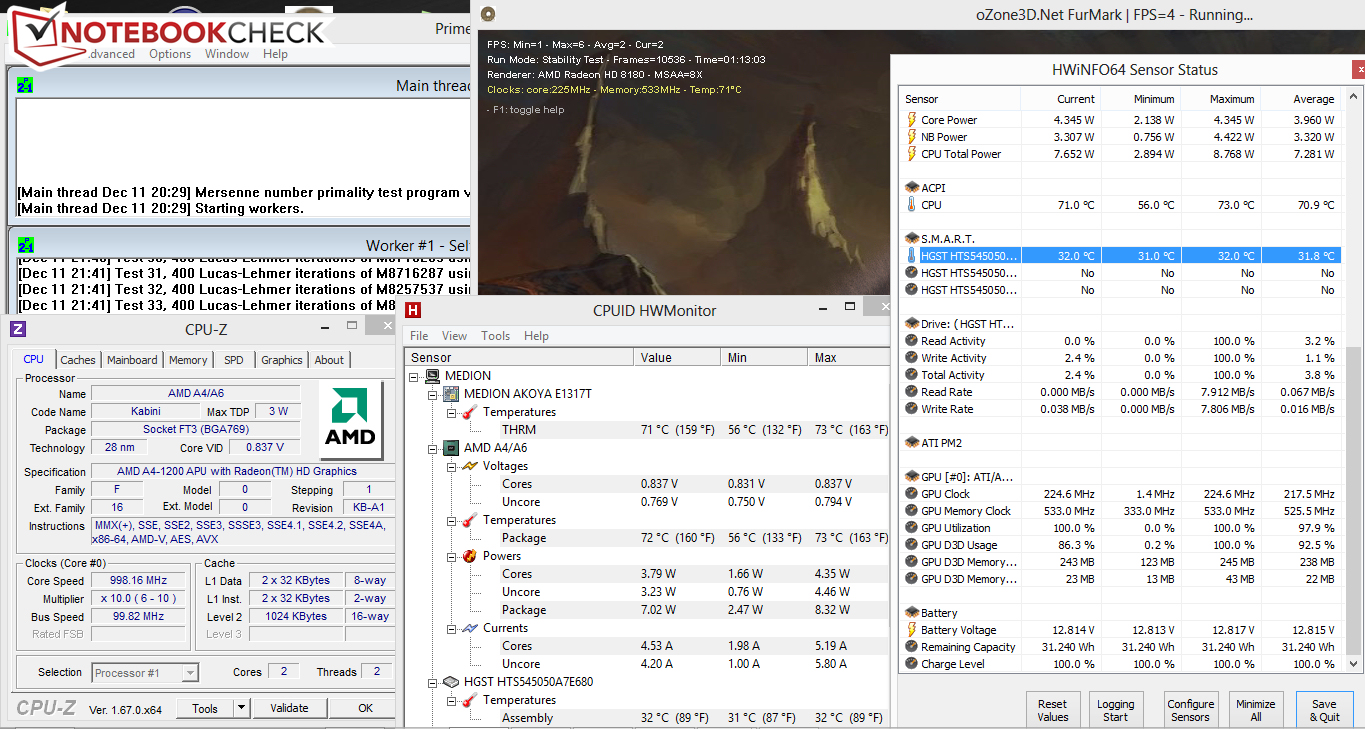
Task: Open the Memory tab in CPU-Z
Action: point(188,360)
